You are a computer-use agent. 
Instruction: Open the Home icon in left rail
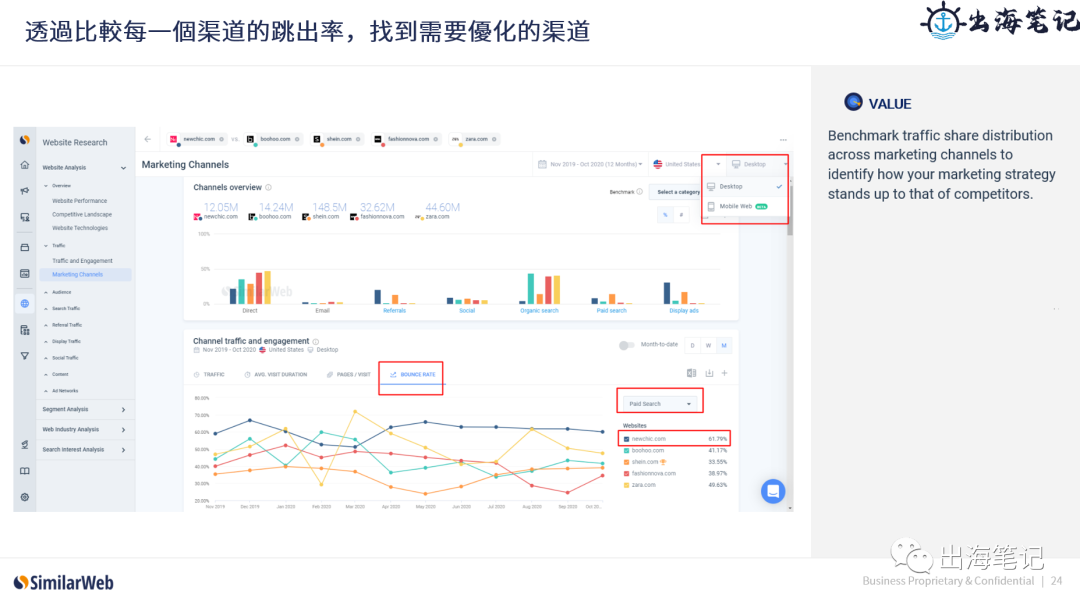click(x=25, y=165)
